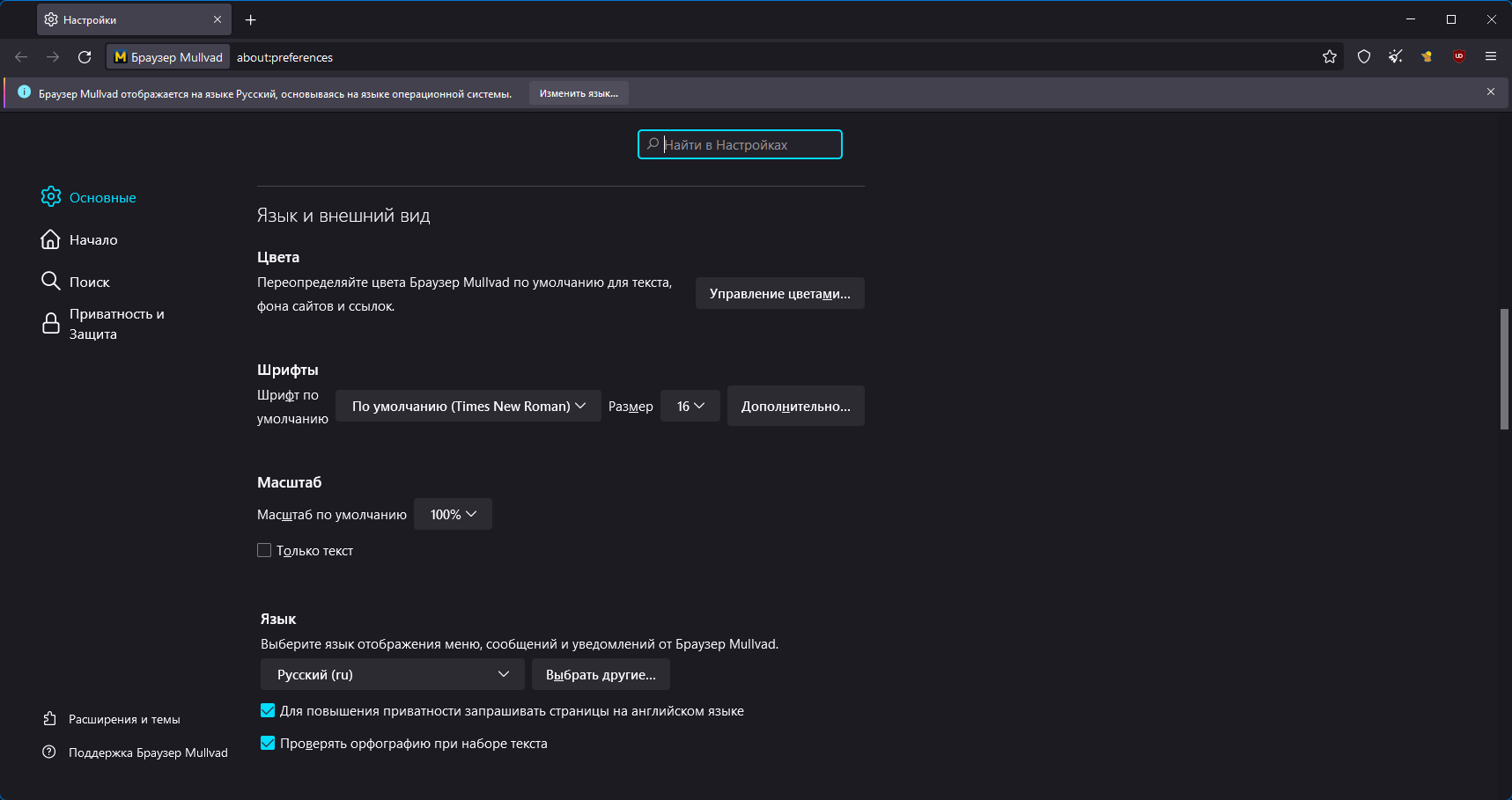Toggle request English pages privacy checkbox
Screen dimensions: 1512x800
pyautogui.click(x=268, y=710)
